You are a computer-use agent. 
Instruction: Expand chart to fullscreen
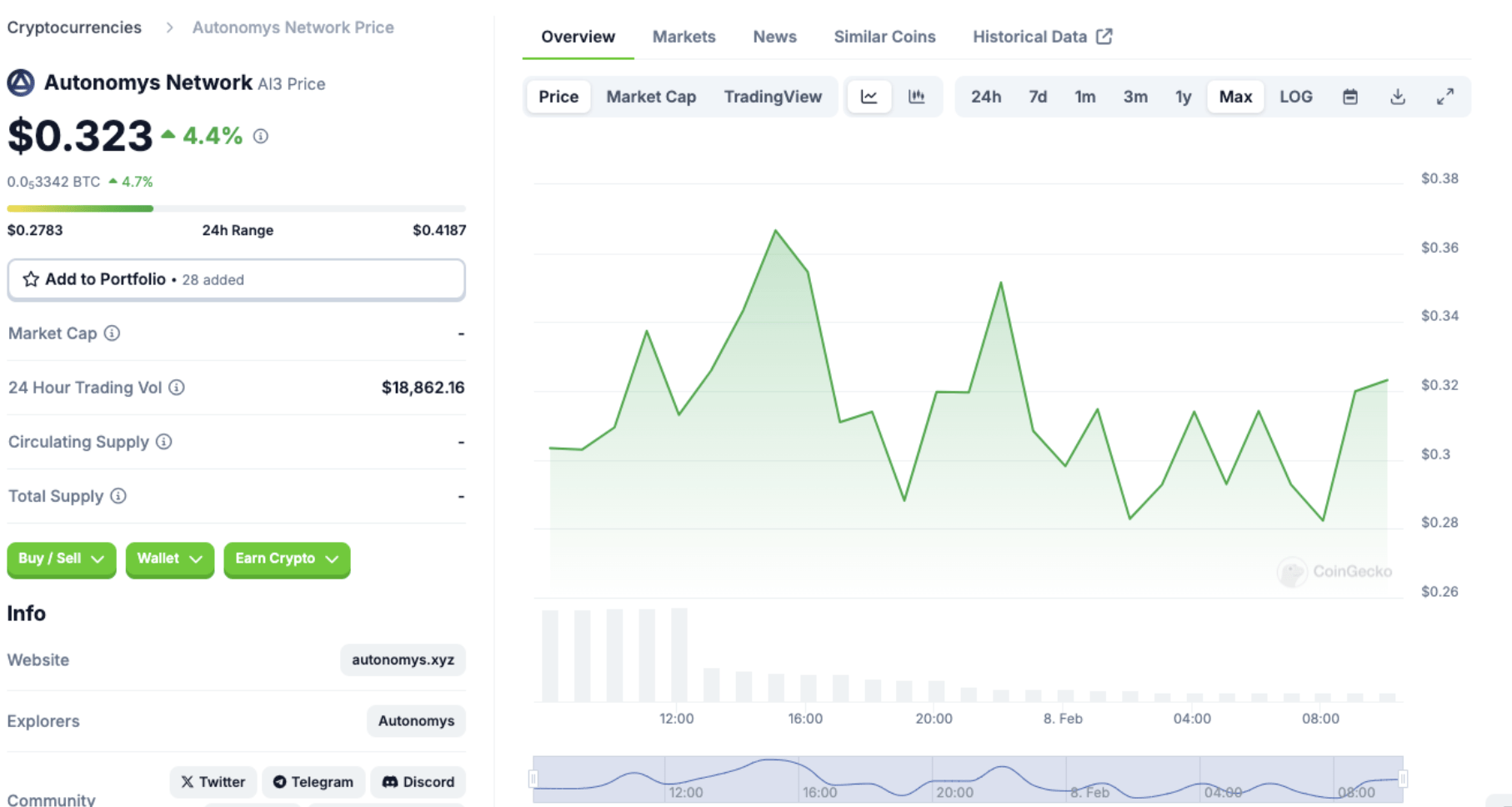click(1445, 97)
